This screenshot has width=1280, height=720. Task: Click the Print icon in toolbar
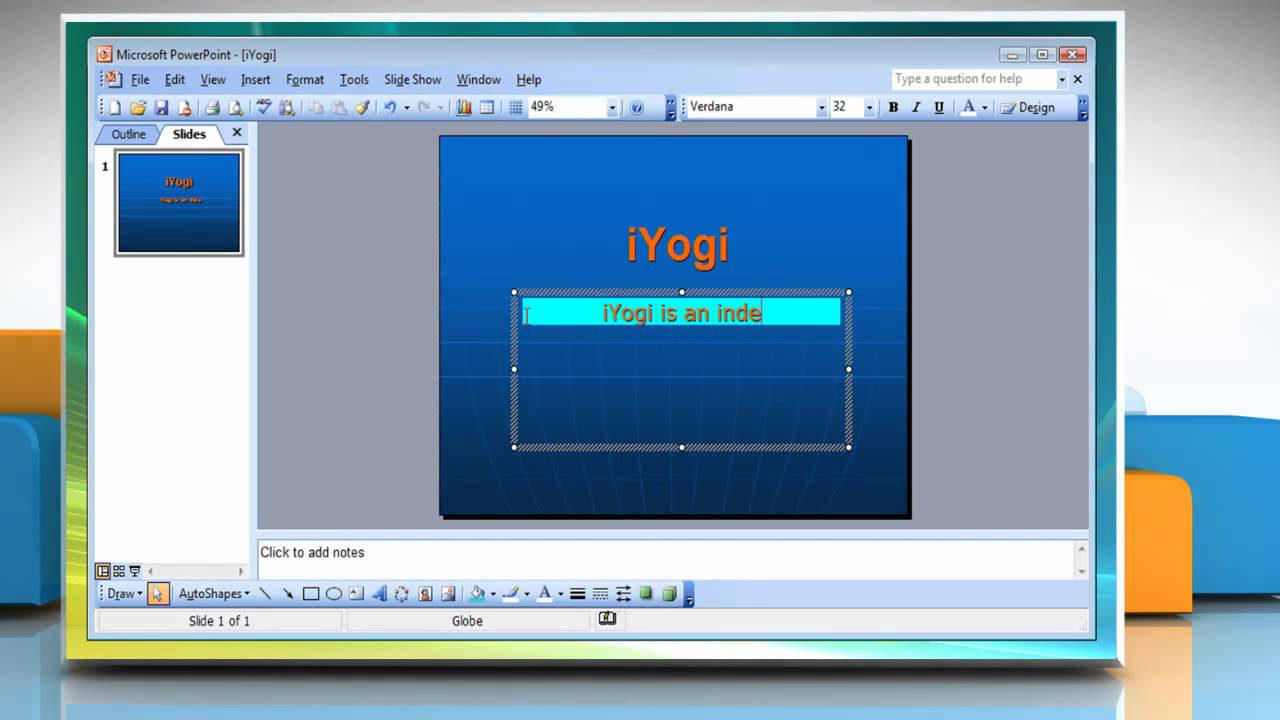(212, 107)
